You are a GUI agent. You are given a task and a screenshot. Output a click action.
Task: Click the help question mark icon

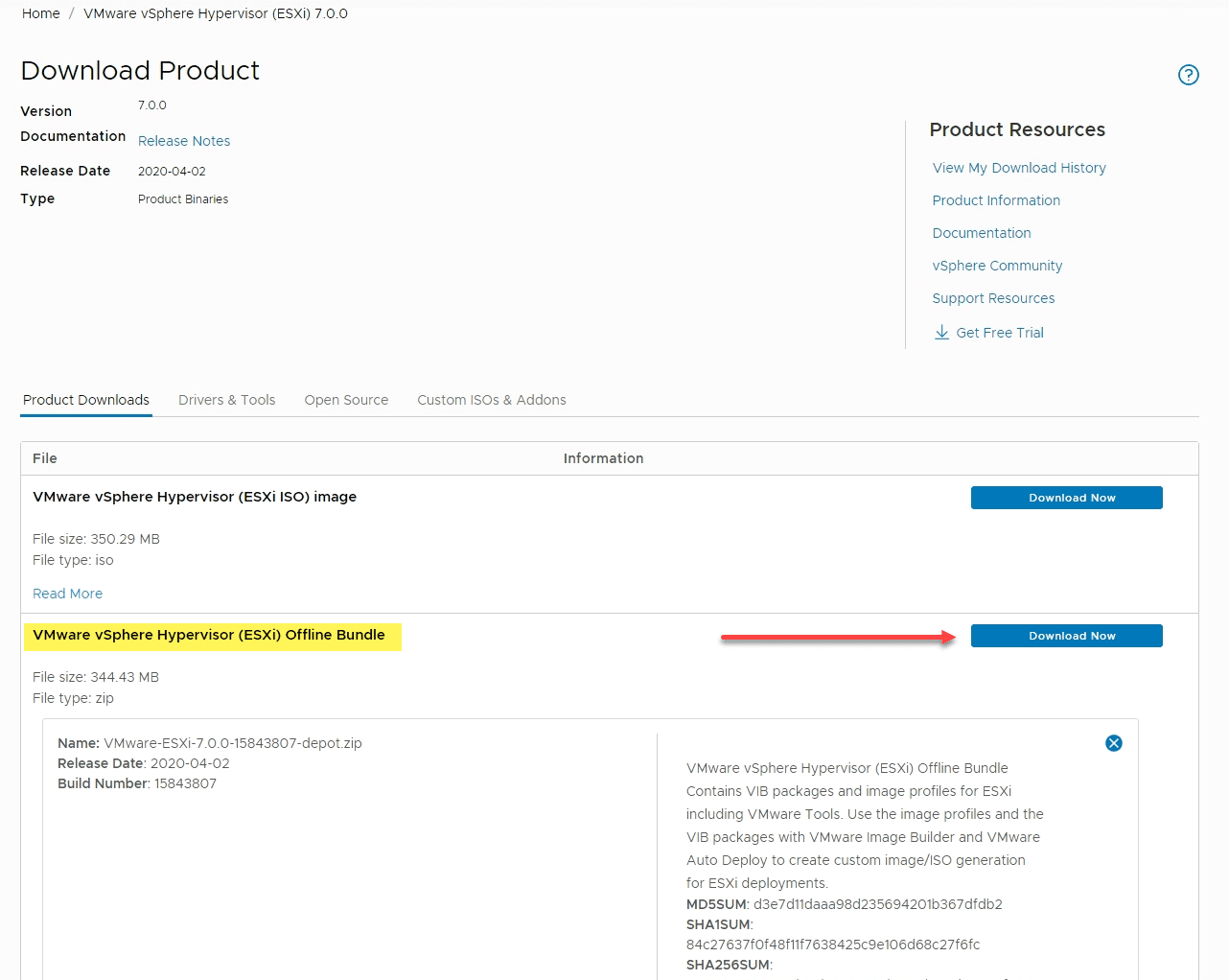click(x=1188, y=75)
